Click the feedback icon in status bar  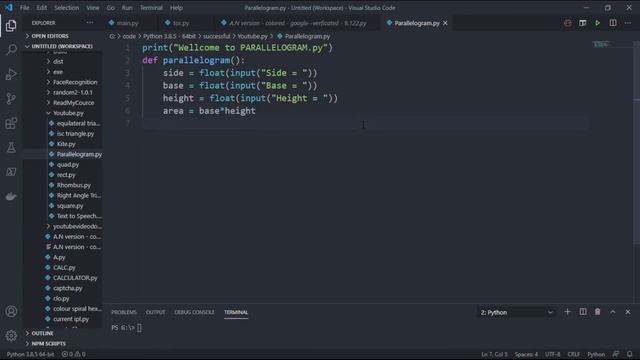click(616, 354)
